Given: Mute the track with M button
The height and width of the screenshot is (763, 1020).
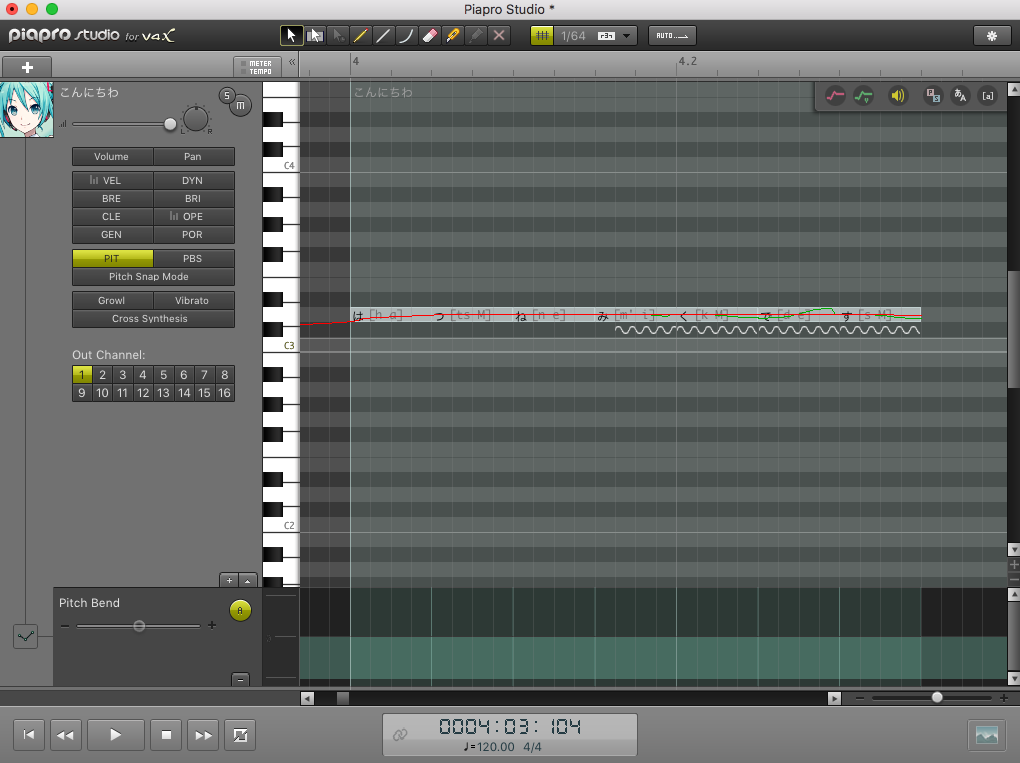Looking at the screenshot, I should click(x=241, y=105).
